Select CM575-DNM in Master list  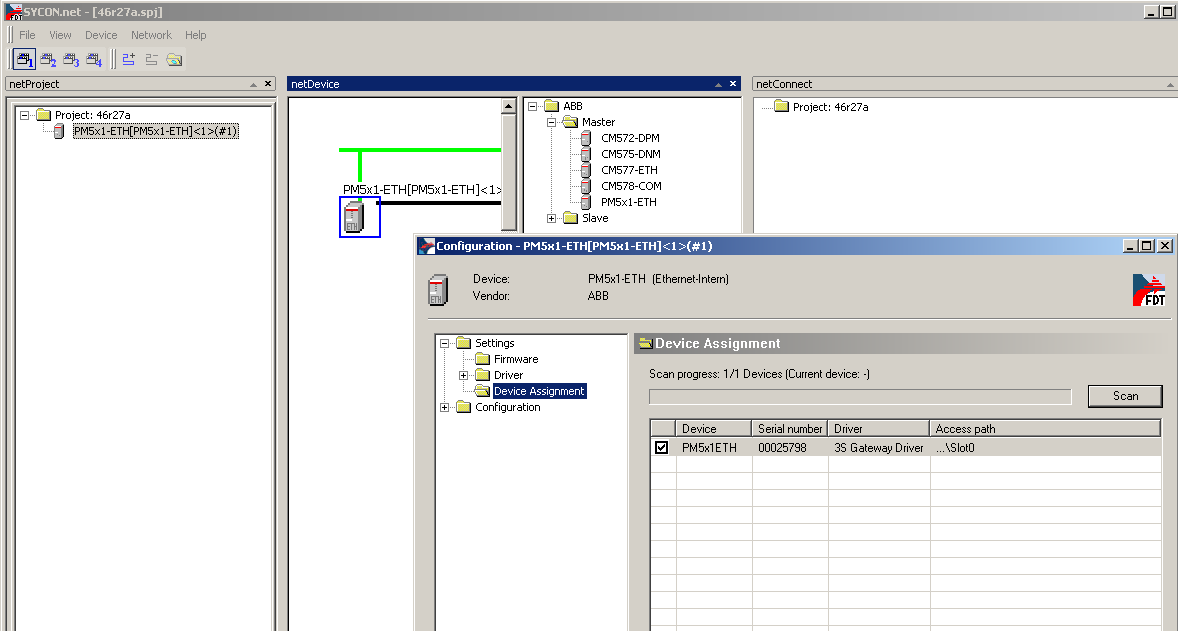631,154
